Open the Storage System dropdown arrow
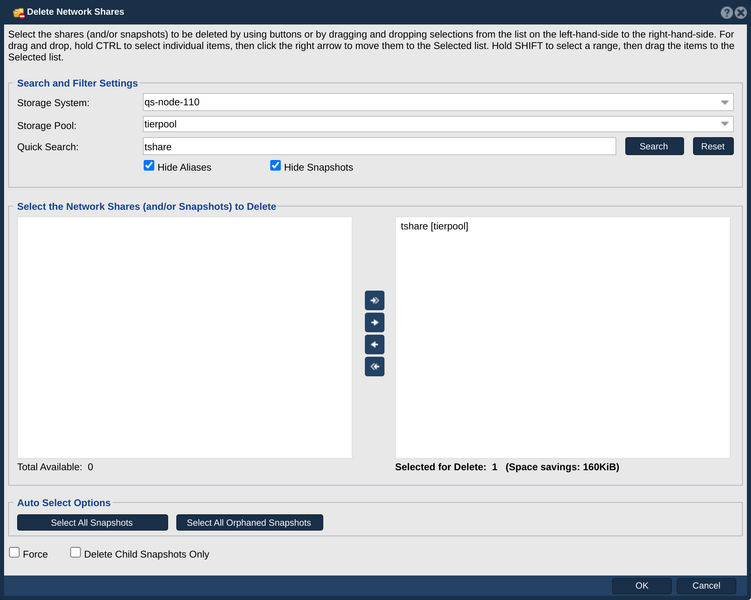 point(724,102)
